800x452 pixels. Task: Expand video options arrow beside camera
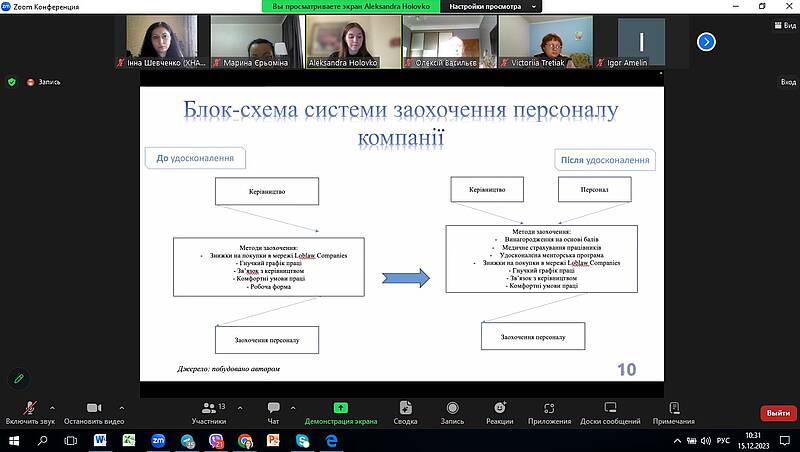[x=122, y=408]
